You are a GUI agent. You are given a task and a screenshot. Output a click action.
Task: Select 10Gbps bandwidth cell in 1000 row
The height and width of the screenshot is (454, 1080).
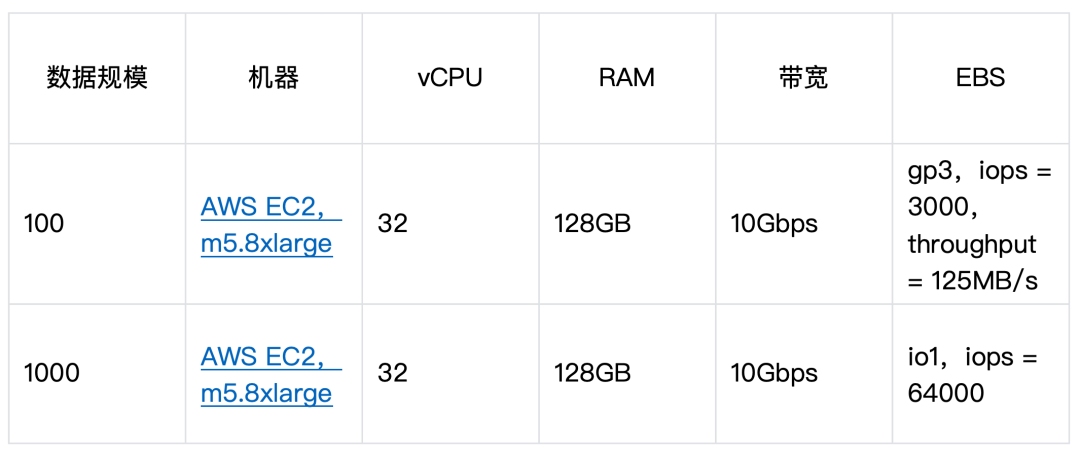(x=774, y=373)
